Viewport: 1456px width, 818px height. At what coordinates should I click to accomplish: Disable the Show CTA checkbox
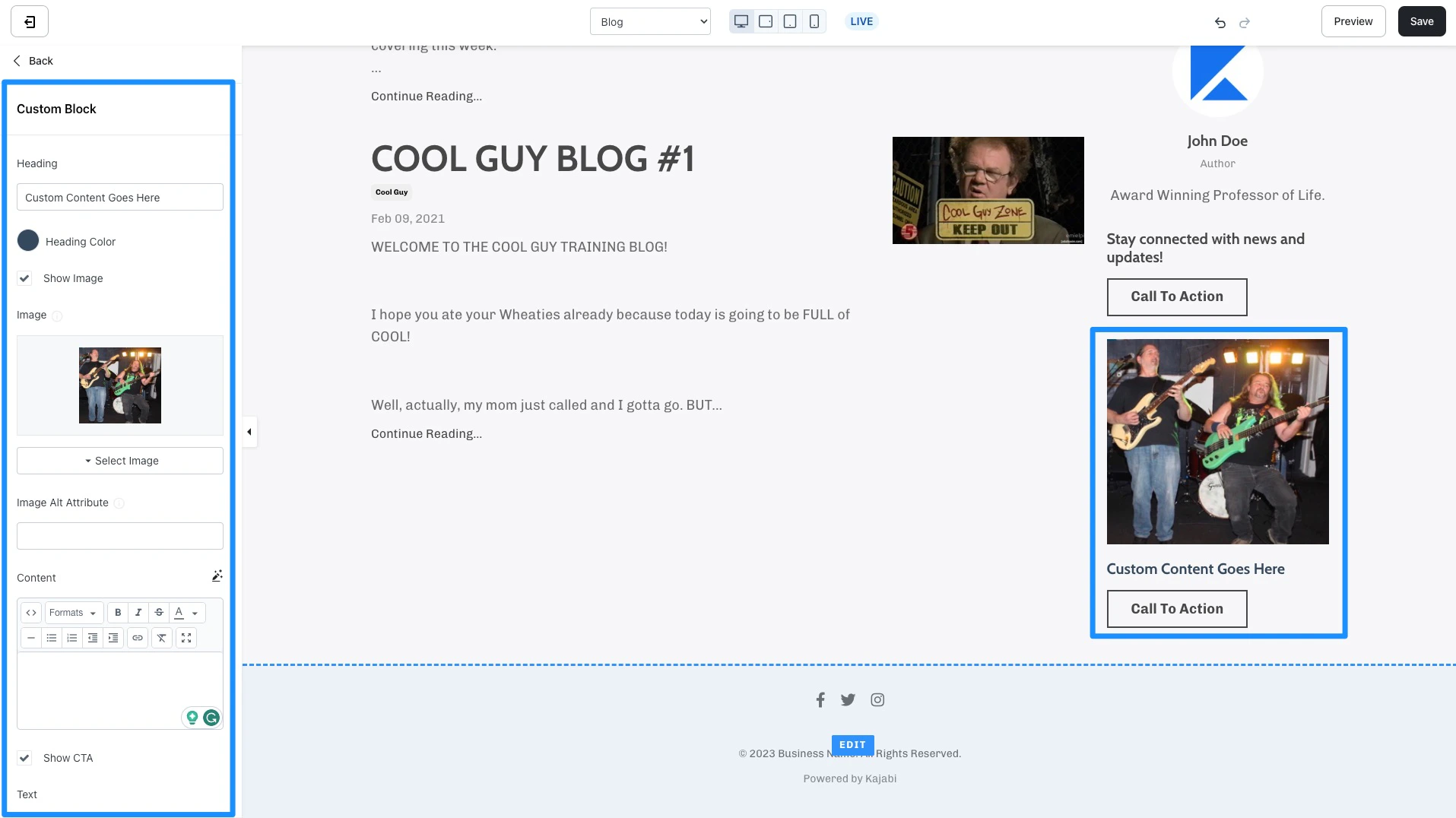[25, 758]
